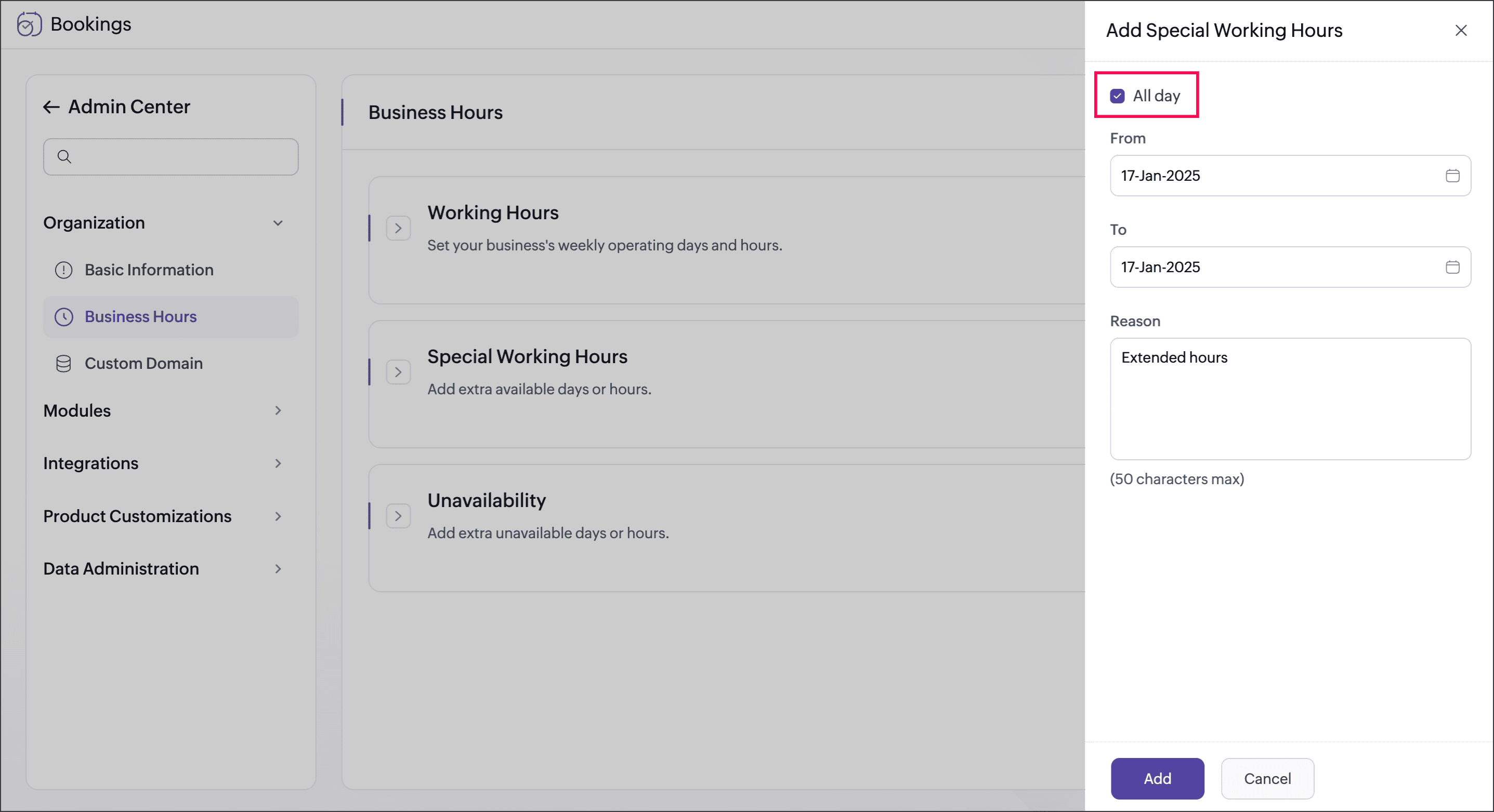Click the To date field

point(1290,267)
